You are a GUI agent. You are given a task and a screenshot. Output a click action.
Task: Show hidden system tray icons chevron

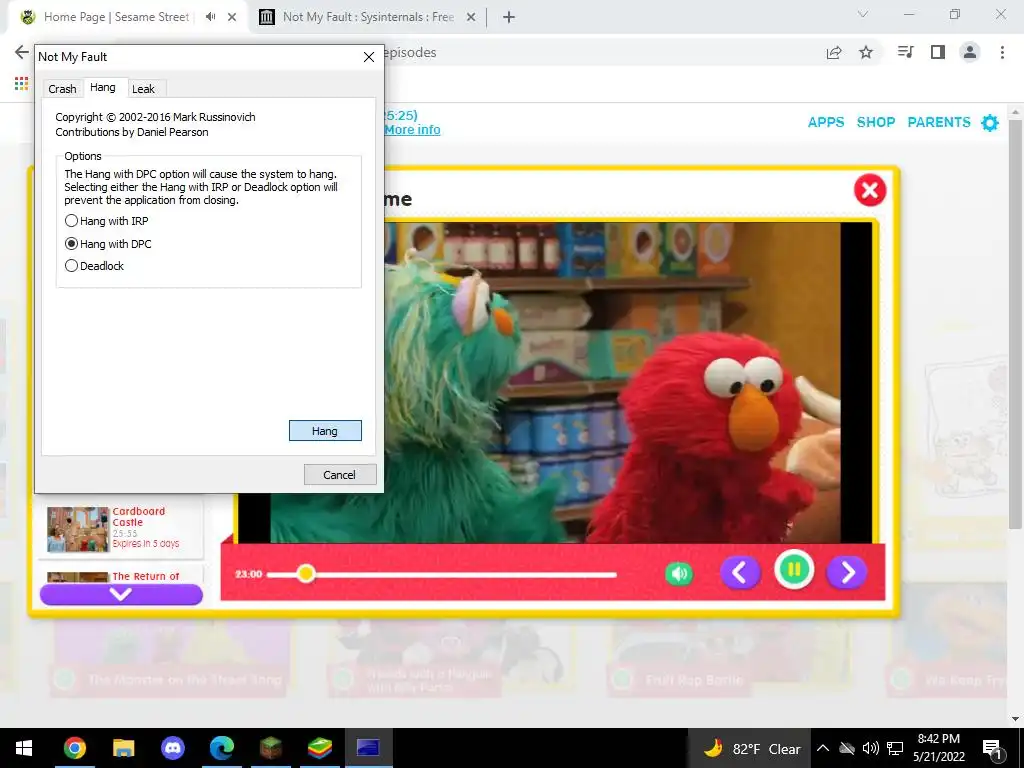(823, 748)
